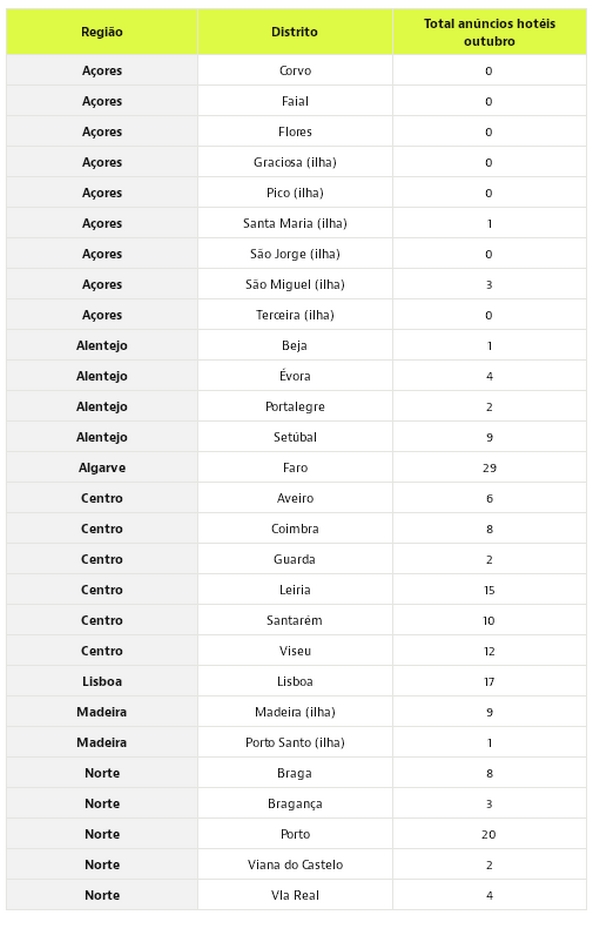Click the Distrito column header
The width and height of the screenshot is (600, 929).
[294, 32]
